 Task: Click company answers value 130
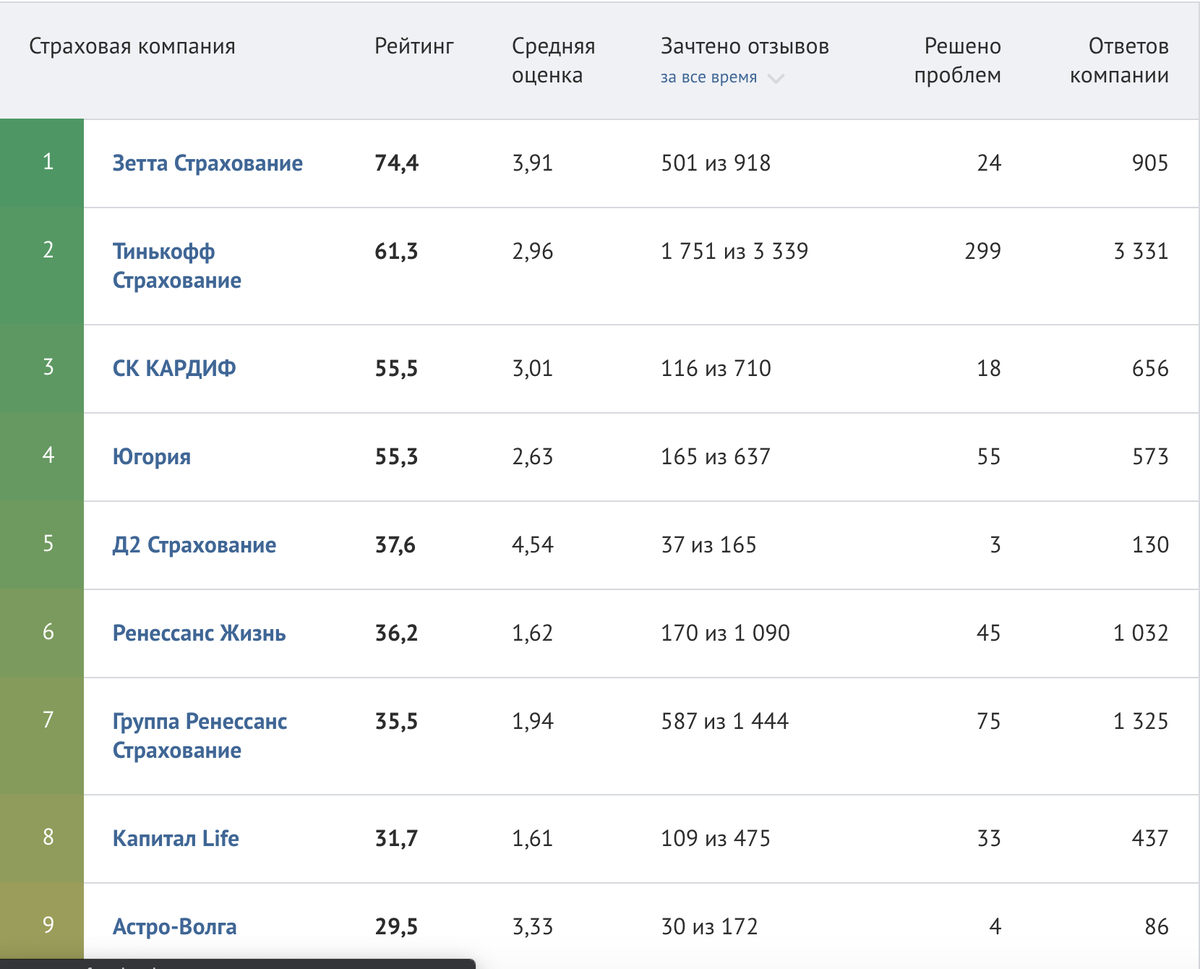point(1151,545)
